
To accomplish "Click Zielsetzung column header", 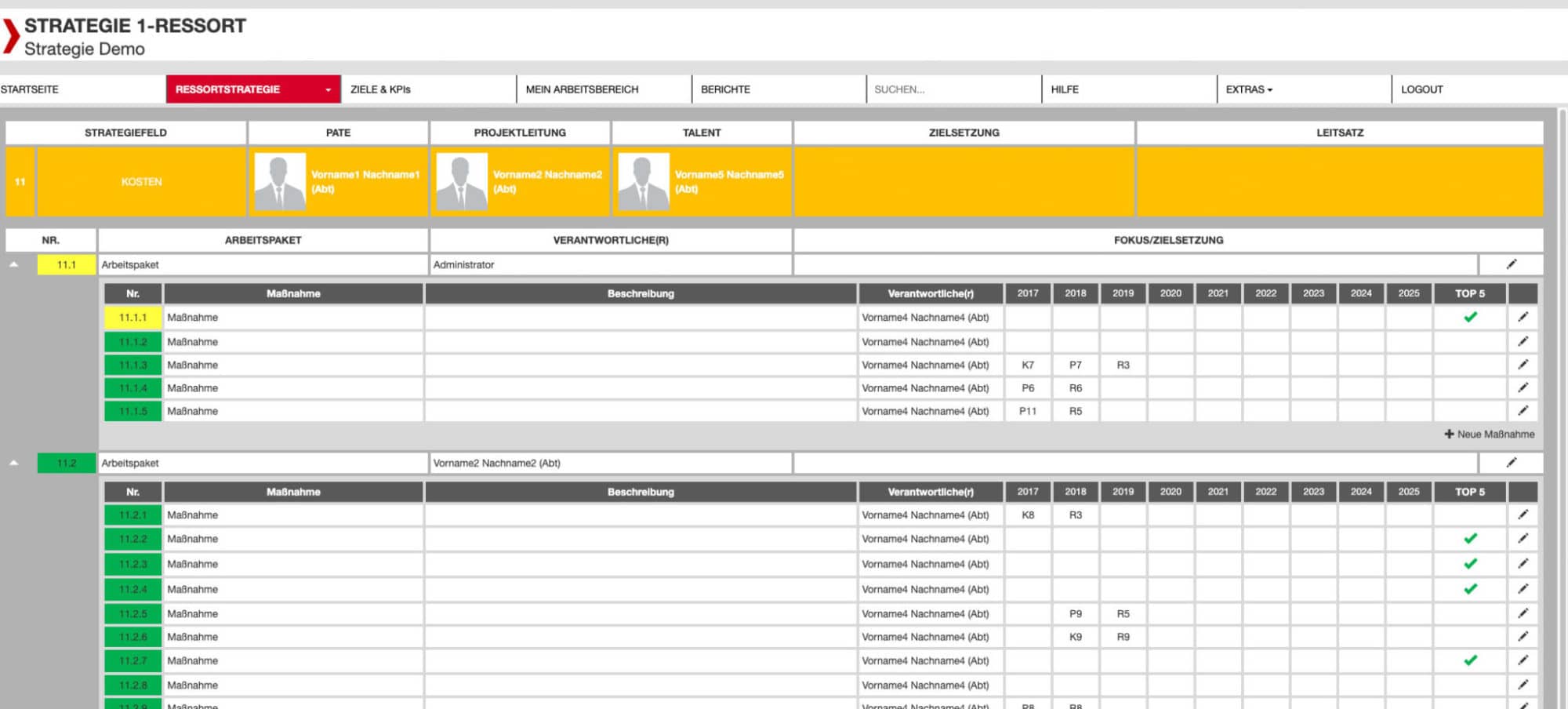I will pos(964,133).
